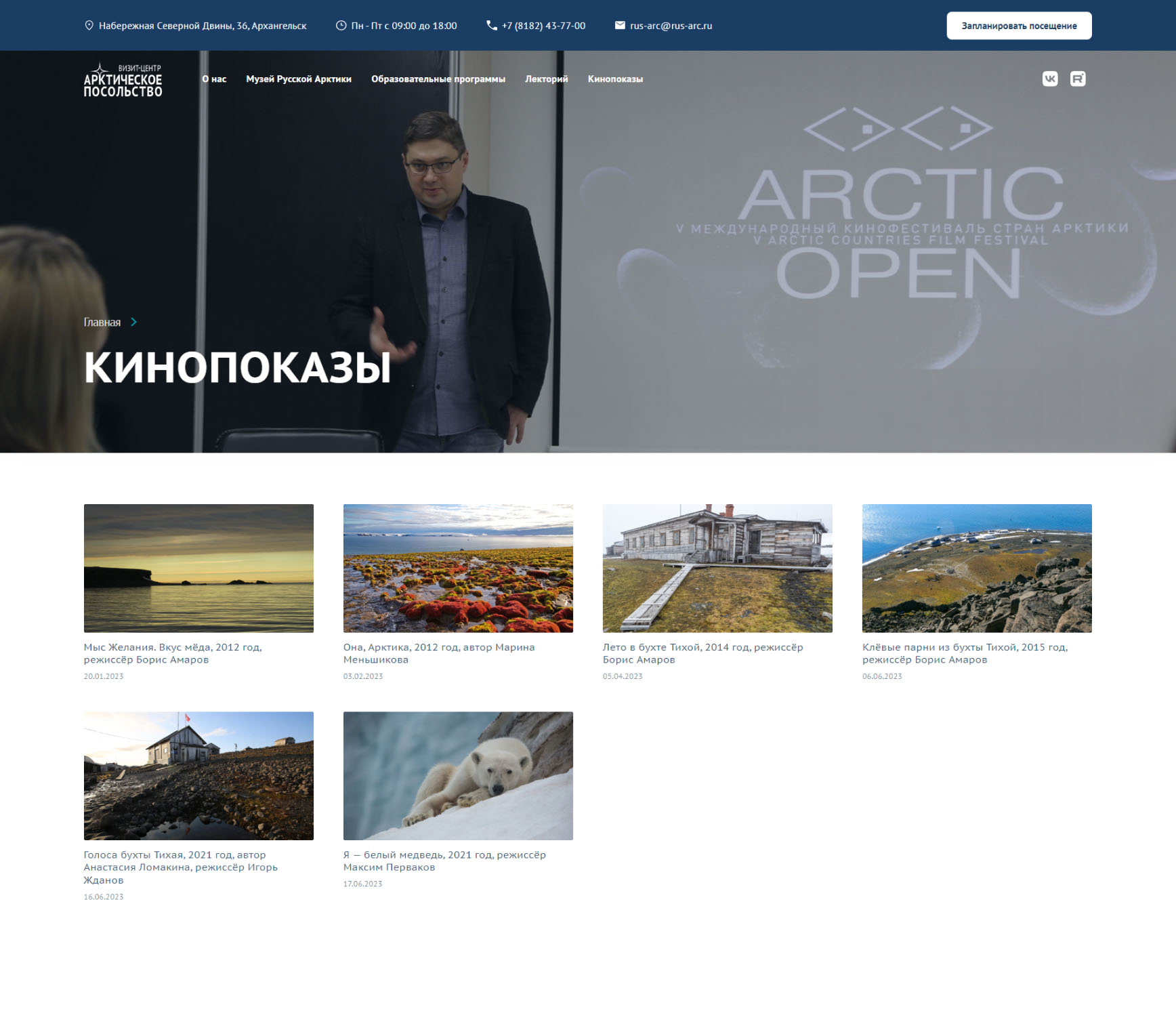Click the Rutube icon in header

click(x=1078, y=79)
